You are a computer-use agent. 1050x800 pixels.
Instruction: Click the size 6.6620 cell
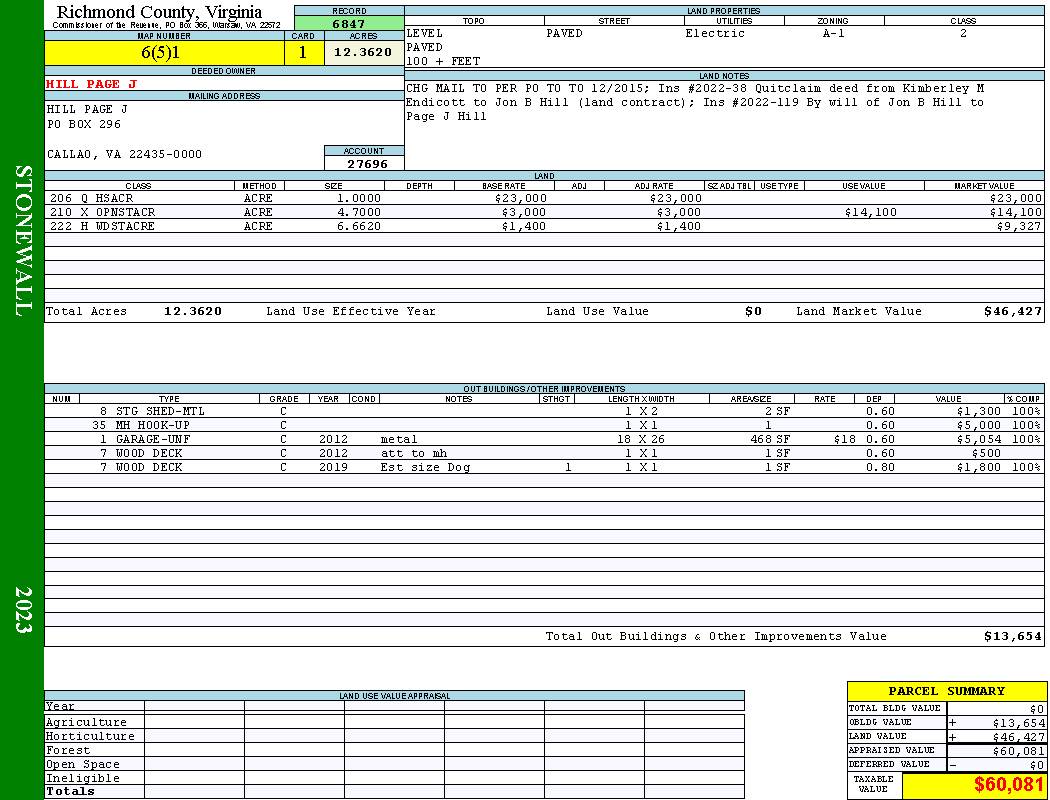(x=359, y=226)
